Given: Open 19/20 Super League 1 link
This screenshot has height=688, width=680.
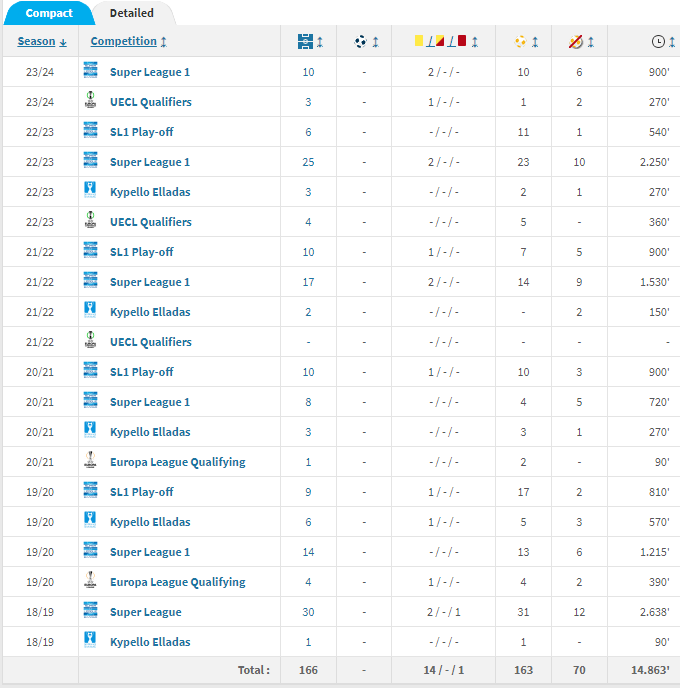Looking at the screenshot, I should tap(150, 552).
